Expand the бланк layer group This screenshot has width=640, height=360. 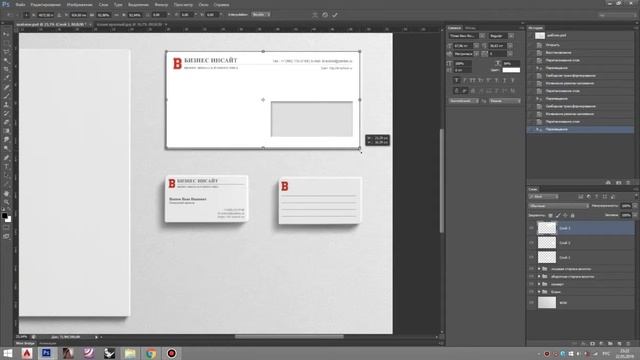[539, 292]
